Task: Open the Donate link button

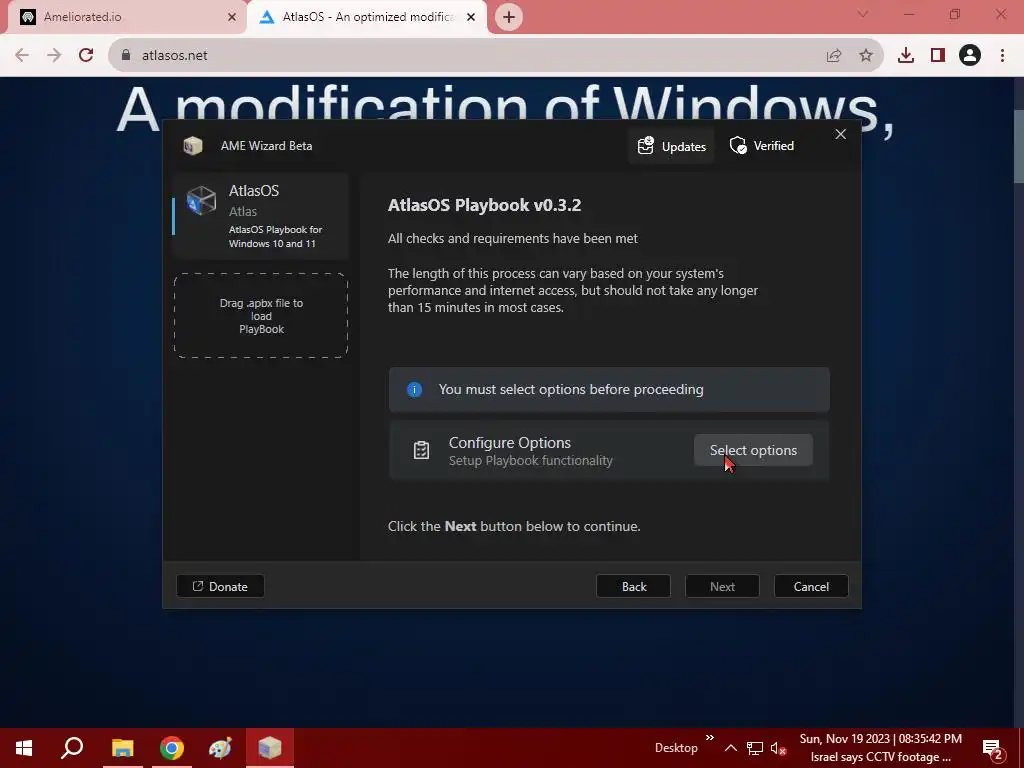Action: tap(220, 586)
